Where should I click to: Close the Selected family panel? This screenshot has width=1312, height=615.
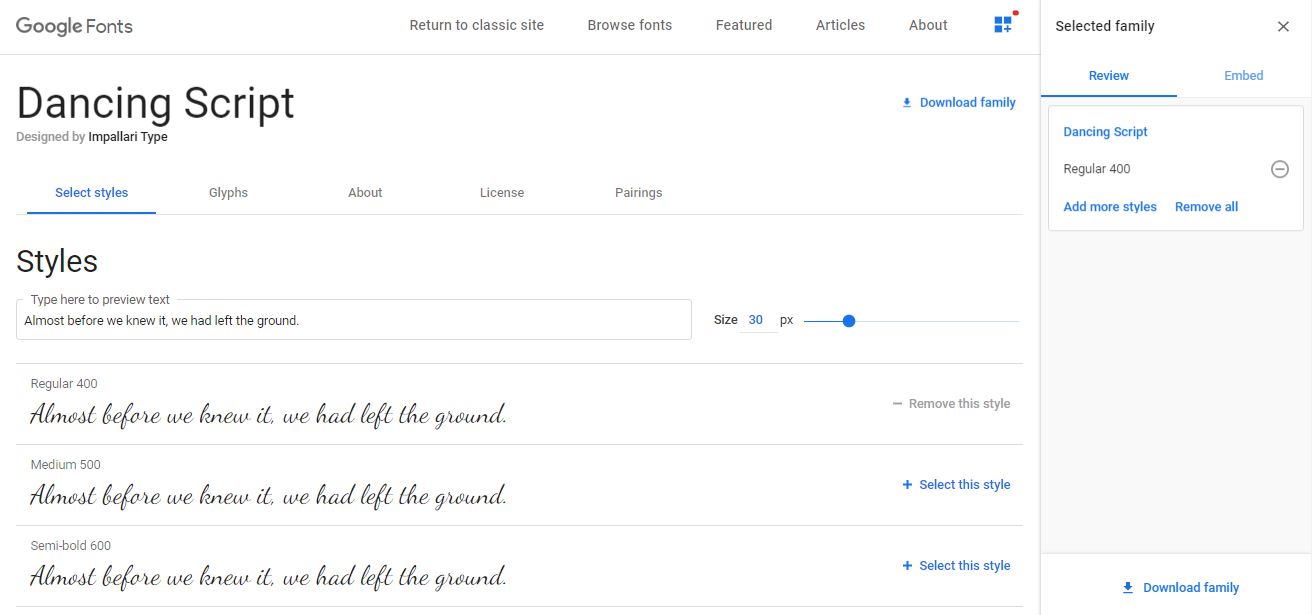(x=1283, y=27)
